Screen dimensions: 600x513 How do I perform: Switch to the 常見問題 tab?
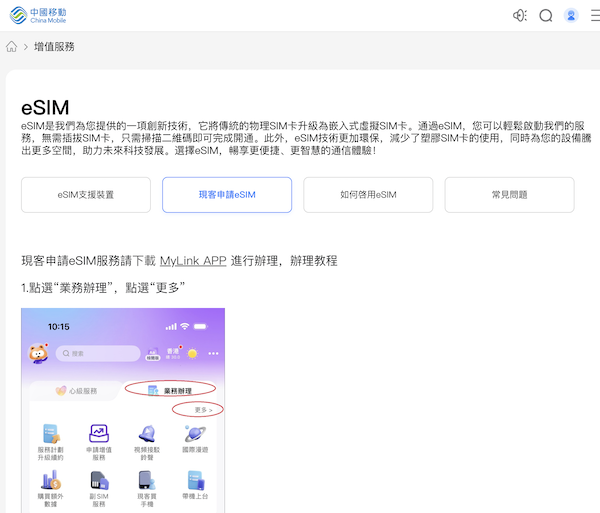pos(509,195)
